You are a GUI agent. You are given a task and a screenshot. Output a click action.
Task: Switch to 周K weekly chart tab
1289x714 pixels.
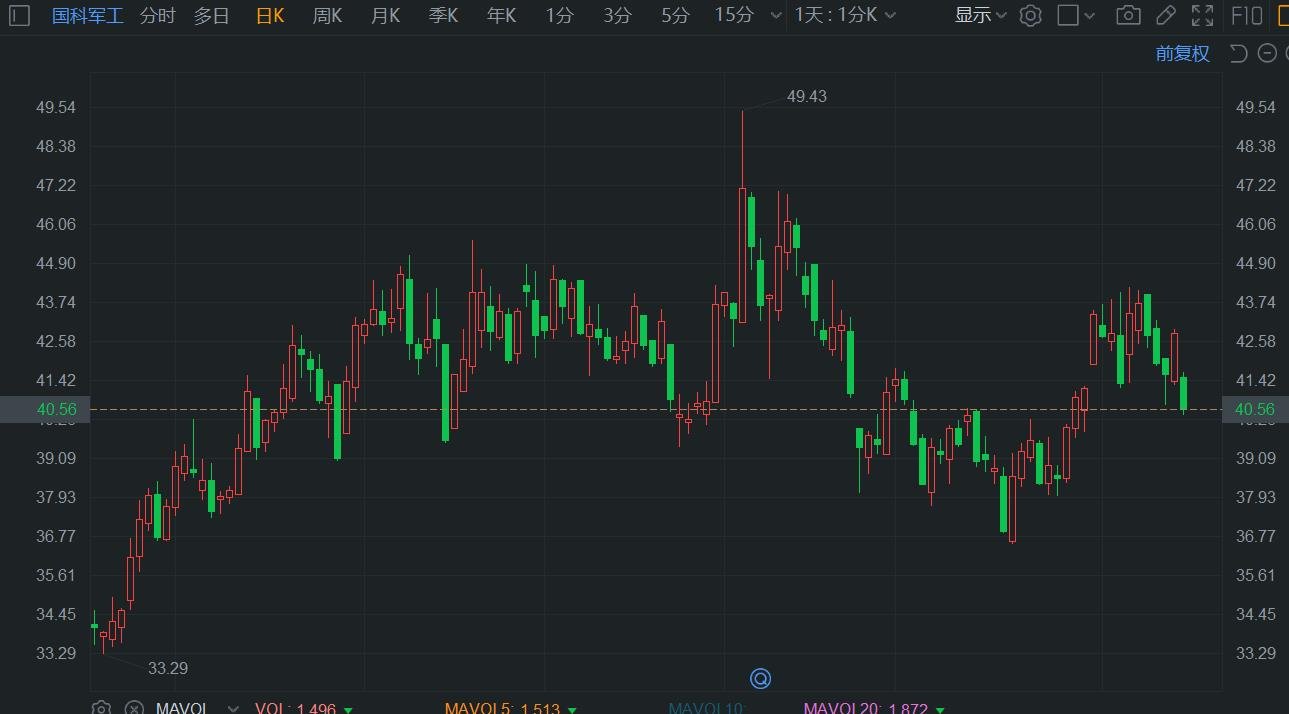(x=327, y=15)
